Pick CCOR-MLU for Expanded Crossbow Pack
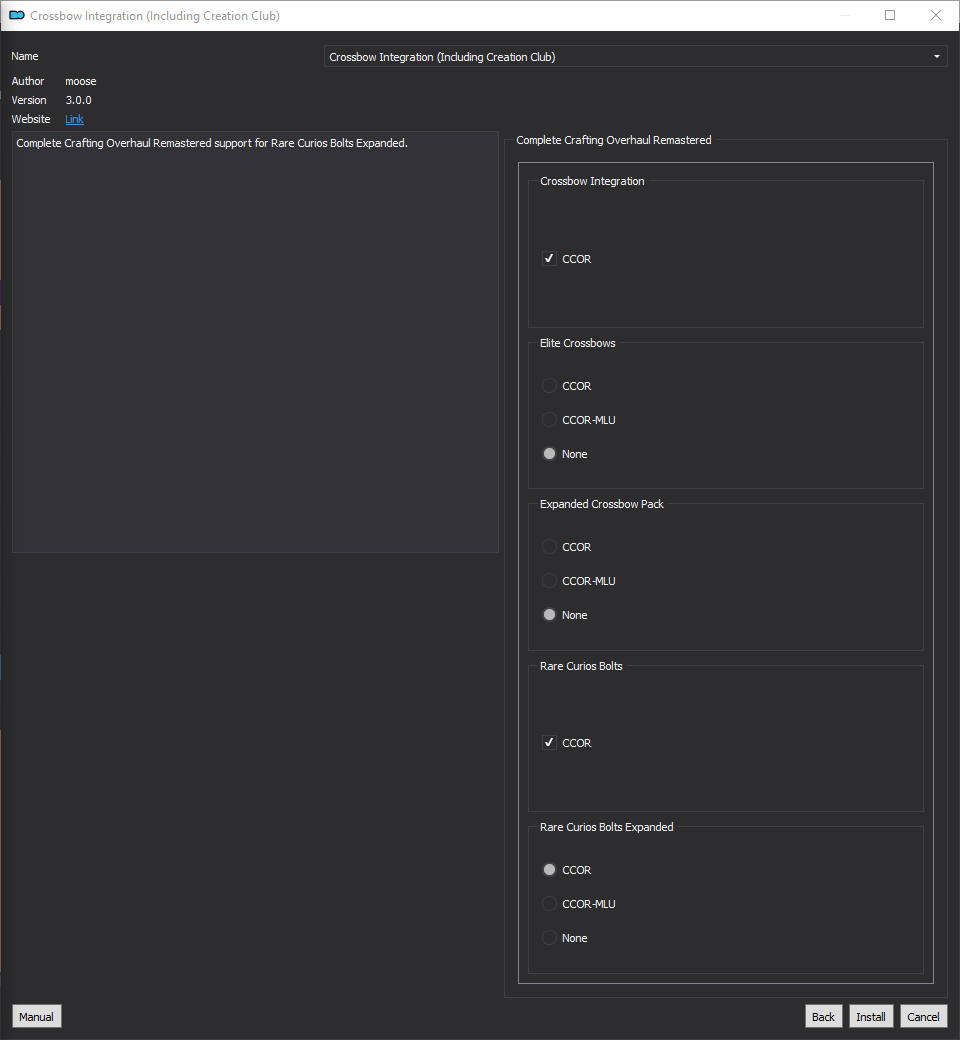960x1040 pixels. pos(549,580)
